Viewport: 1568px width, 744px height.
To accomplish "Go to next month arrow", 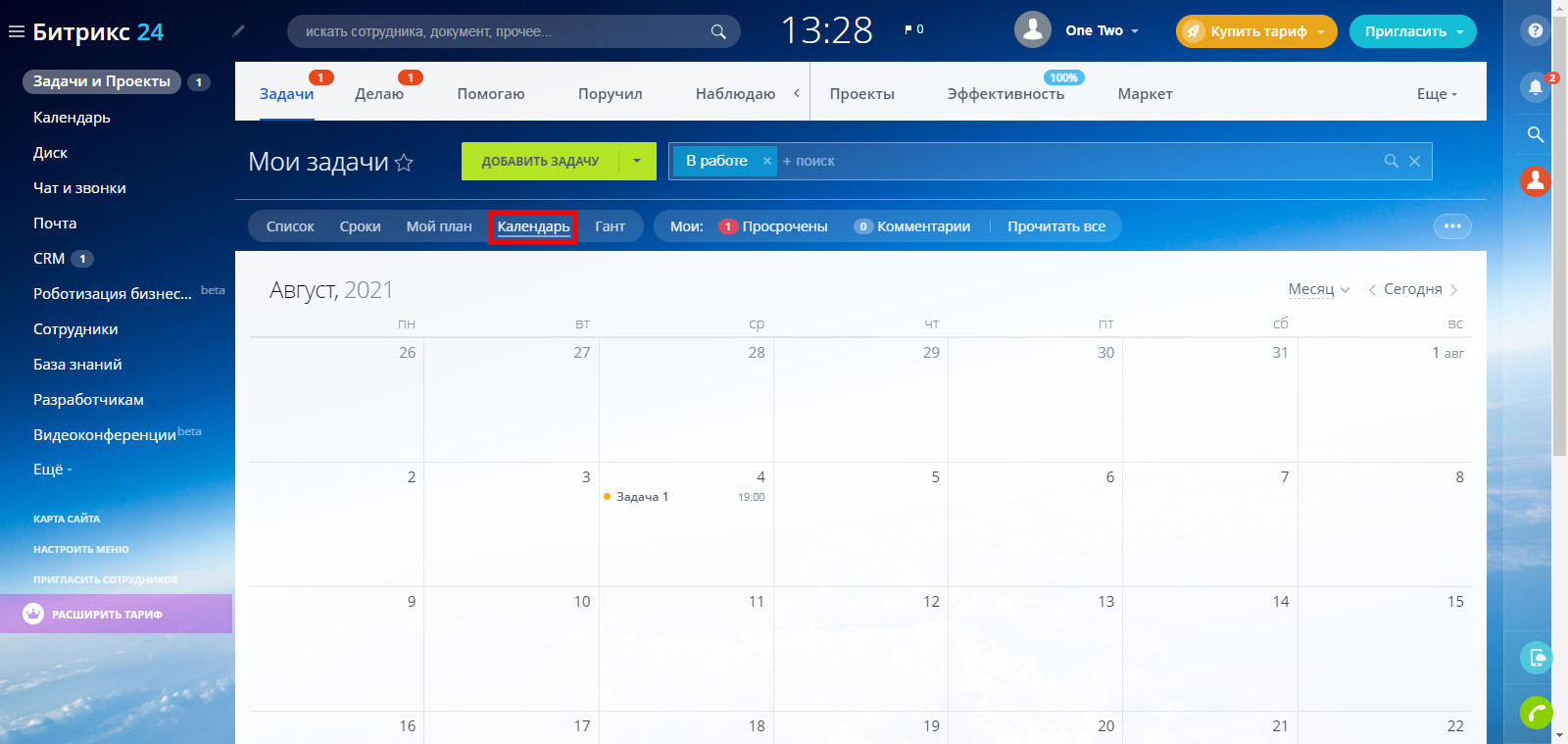I will (1454, 290).
